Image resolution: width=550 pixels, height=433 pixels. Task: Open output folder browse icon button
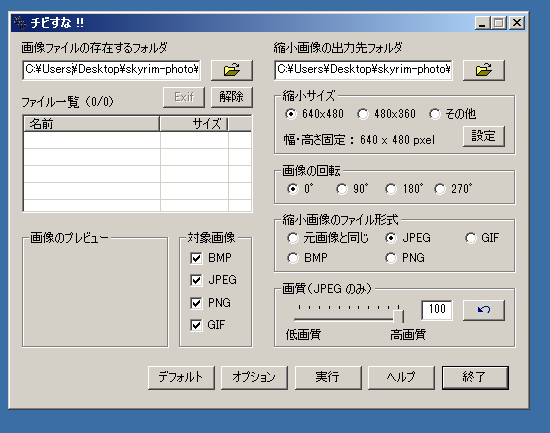[x=484, y=70]
